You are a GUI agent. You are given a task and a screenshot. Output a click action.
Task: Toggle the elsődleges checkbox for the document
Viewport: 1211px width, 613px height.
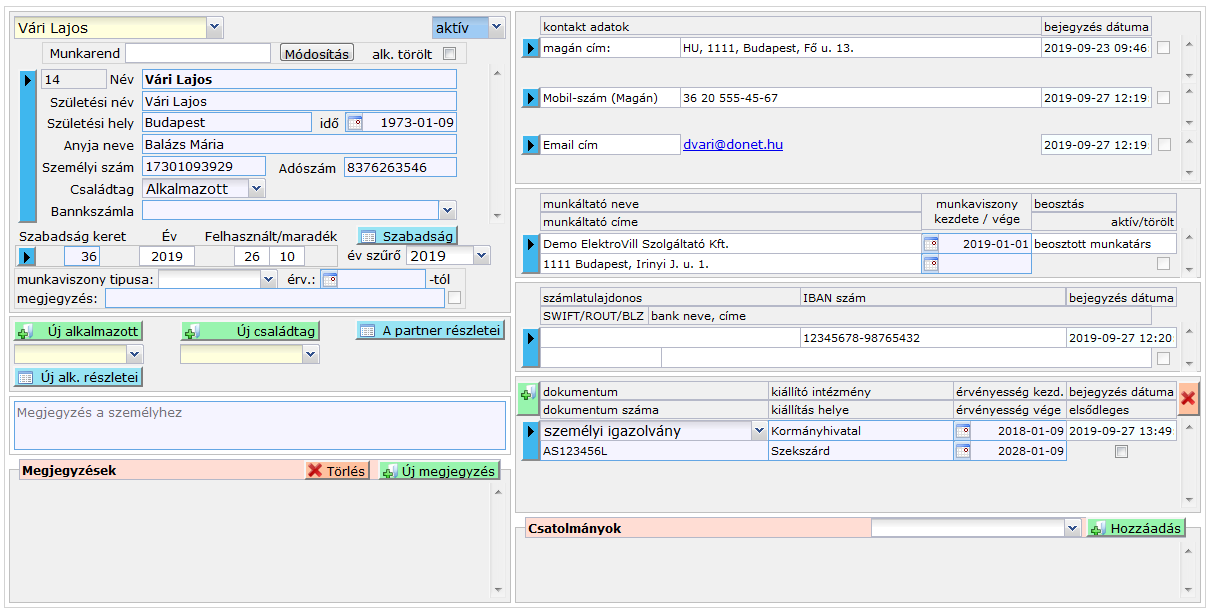click(x=1121, y=452)
